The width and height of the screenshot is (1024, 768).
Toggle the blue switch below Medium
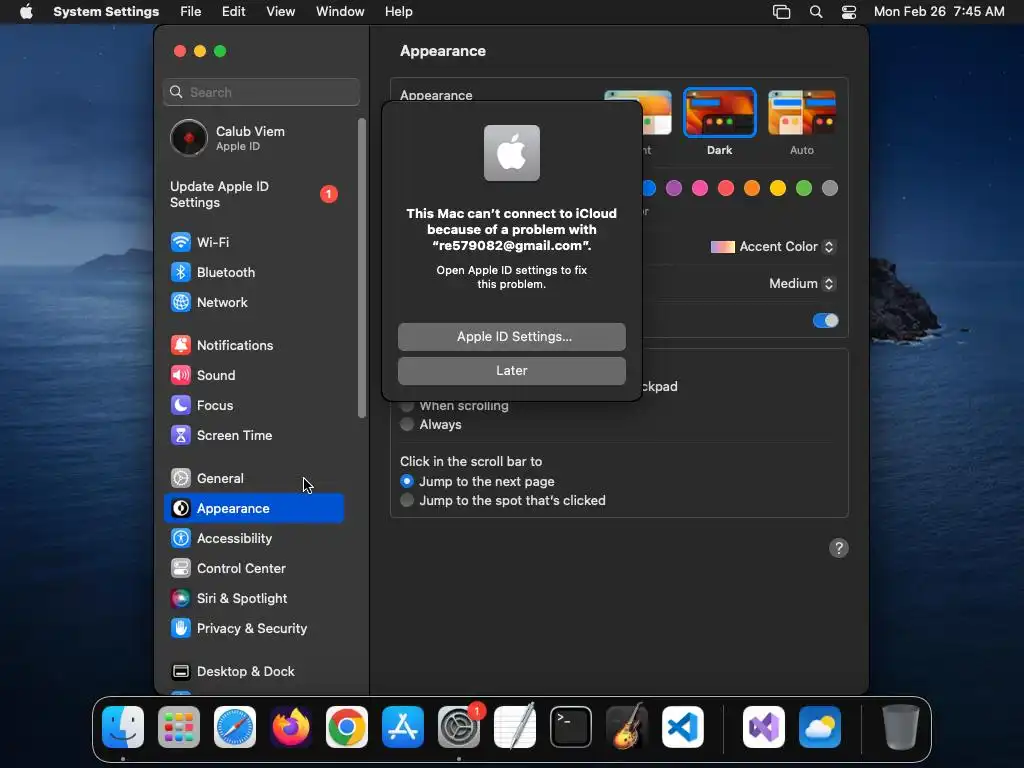pyautogui.click(x=825, y=321)
